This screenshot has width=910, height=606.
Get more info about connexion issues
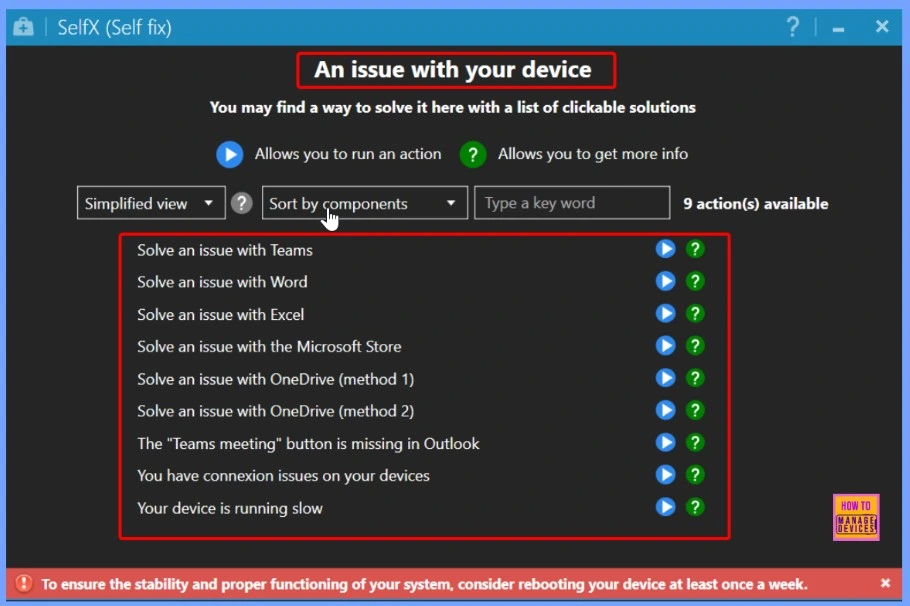tap(695, 475)
